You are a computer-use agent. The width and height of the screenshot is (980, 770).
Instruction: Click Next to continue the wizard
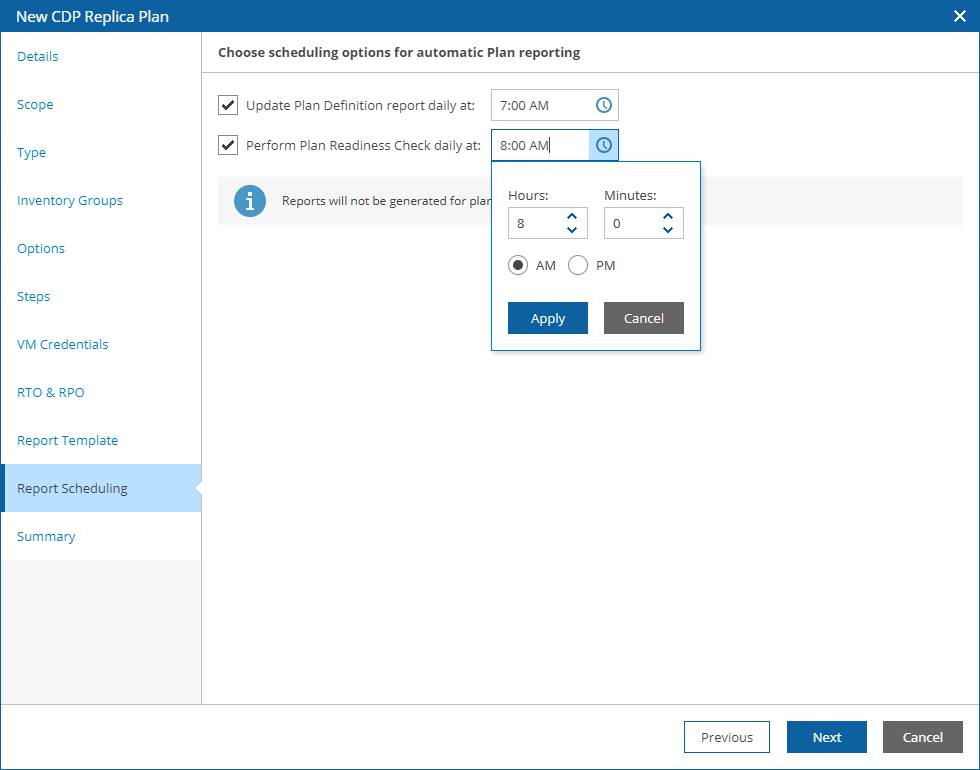(826, 737)
